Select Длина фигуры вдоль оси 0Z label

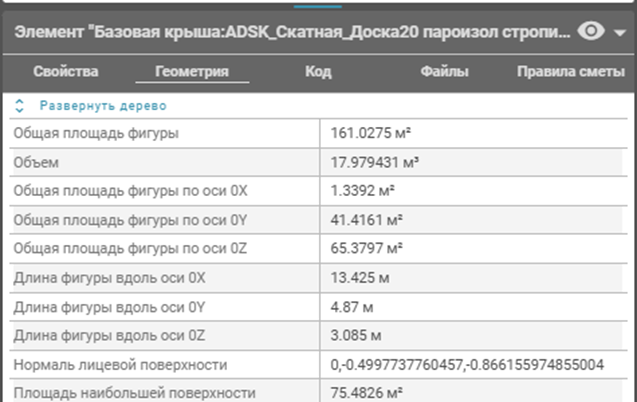coord(109,336)
